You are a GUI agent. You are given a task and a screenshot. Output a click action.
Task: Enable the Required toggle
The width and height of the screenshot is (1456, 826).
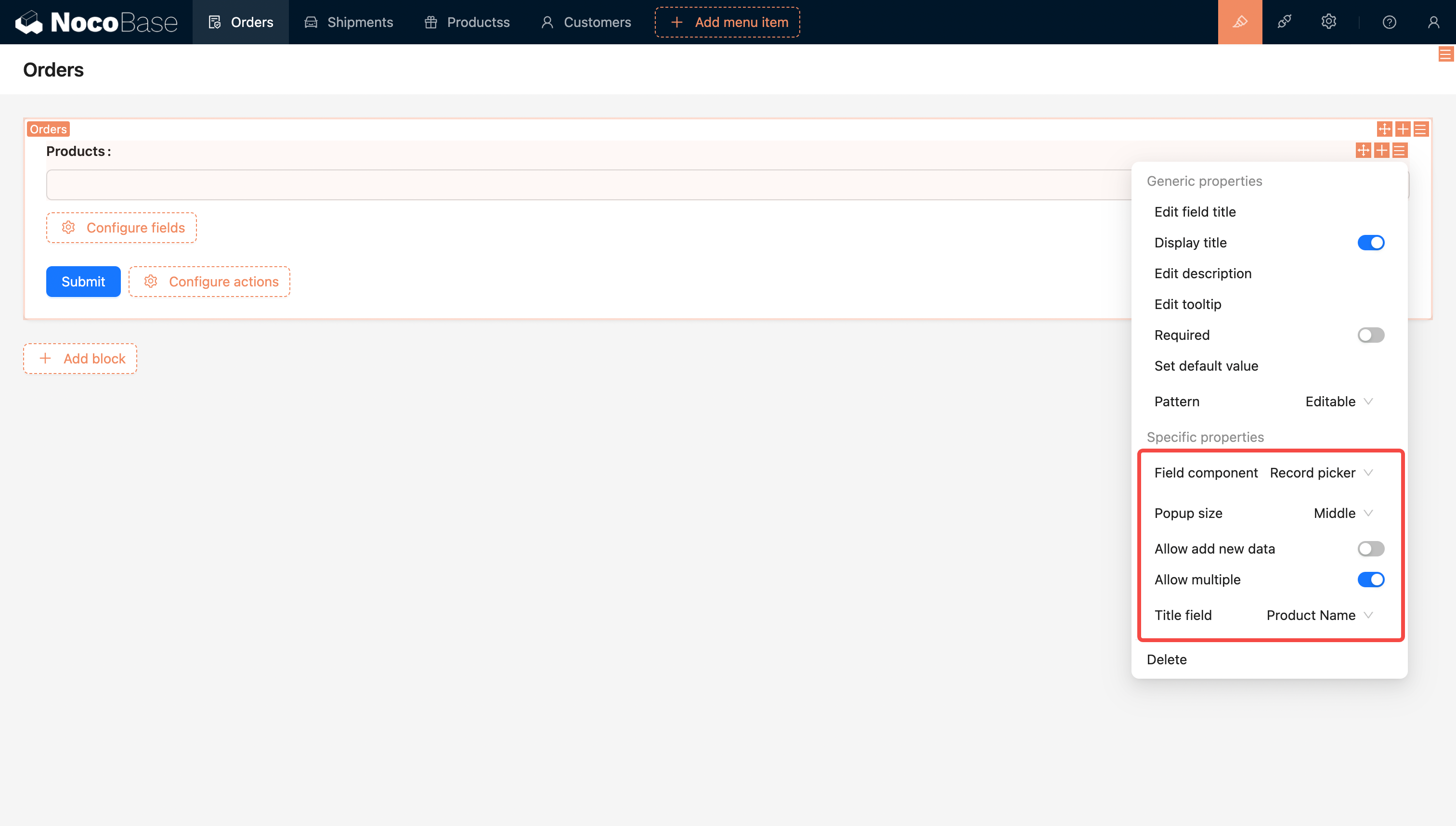[x=1370, y=336]
